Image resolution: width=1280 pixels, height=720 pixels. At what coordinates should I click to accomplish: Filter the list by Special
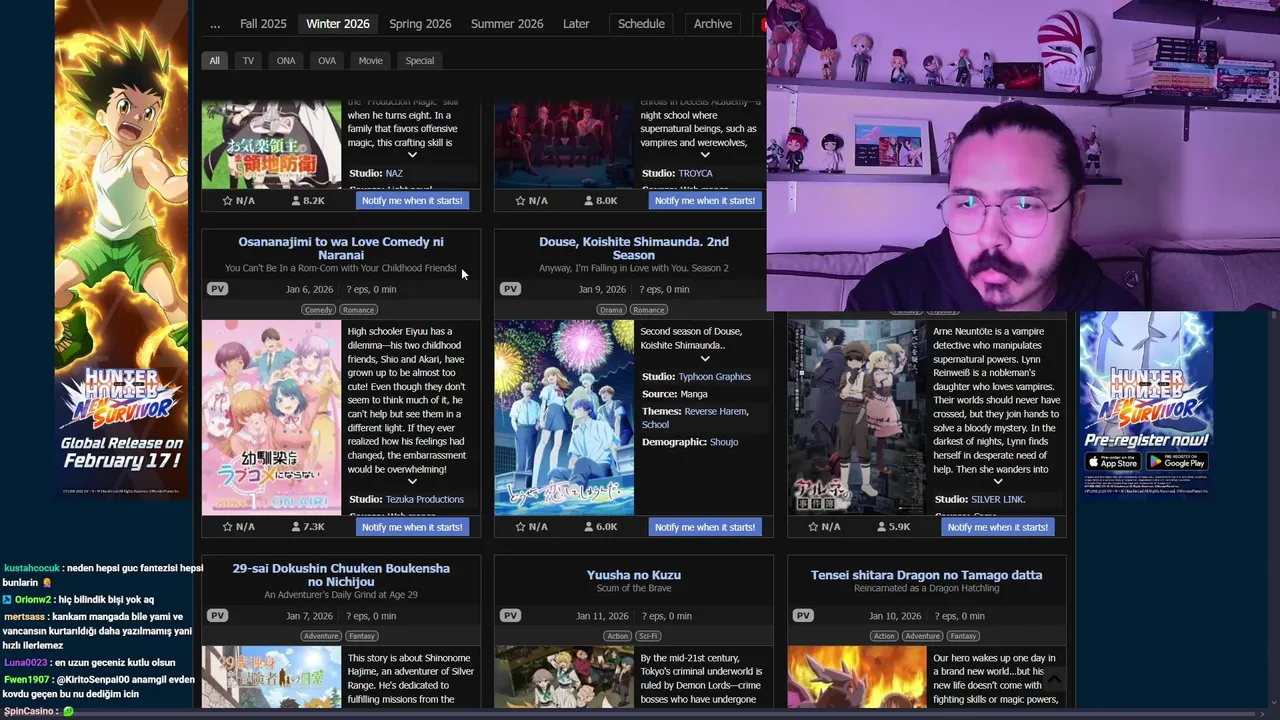click(x=420, y=61)
